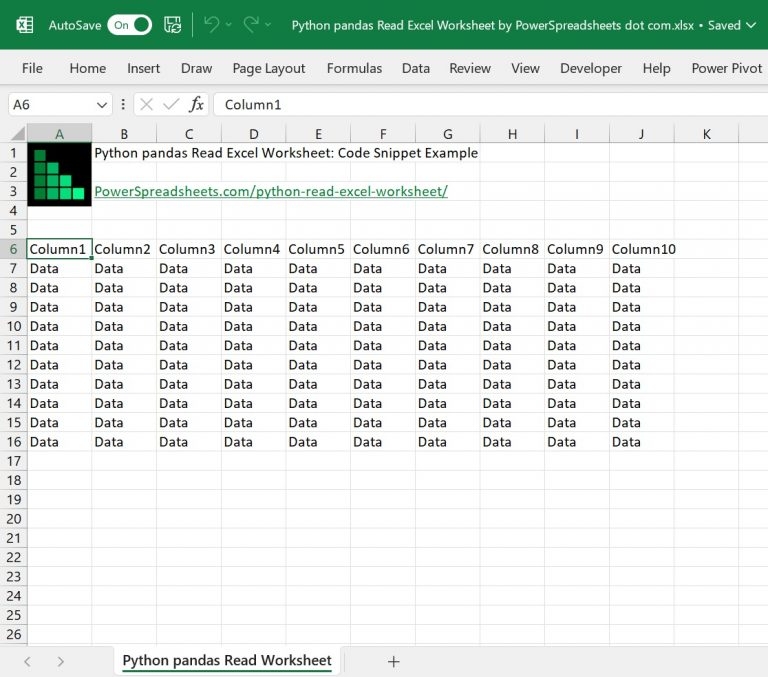Expand the Name Box dropdown

tap(103, 104)
